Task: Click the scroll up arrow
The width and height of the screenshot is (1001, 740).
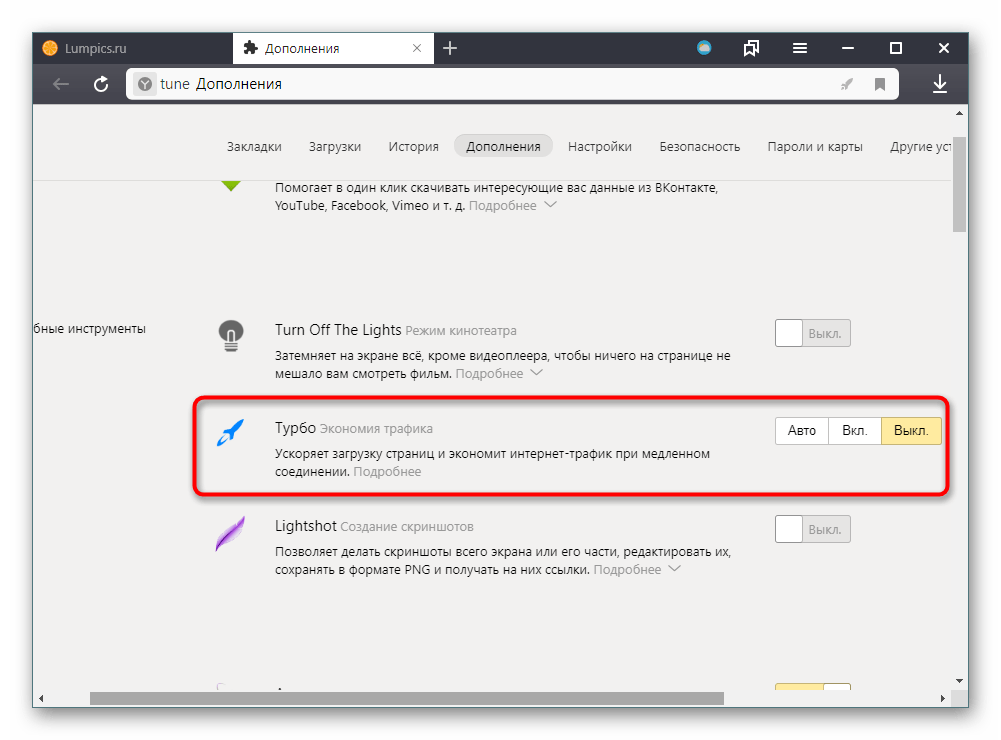Action: pyautogui.click(x=959, y=114)
